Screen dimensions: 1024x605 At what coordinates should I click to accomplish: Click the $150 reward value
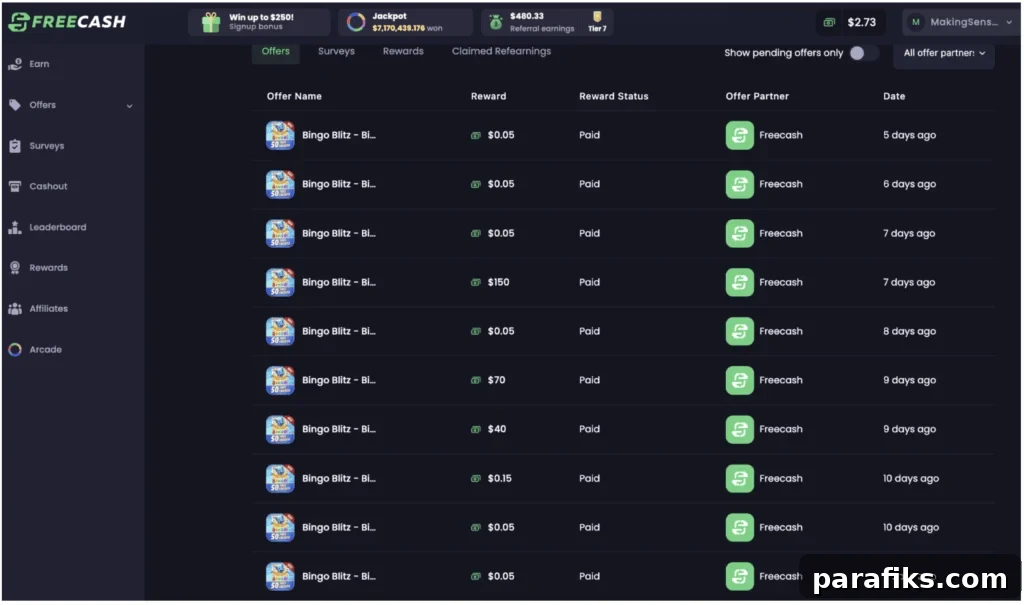498,282
